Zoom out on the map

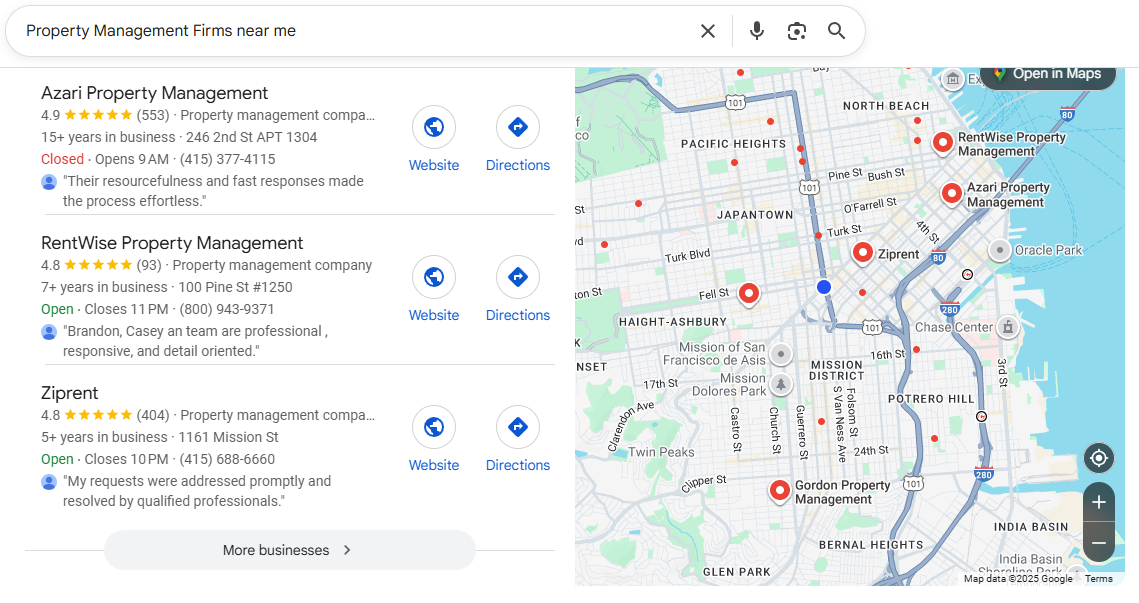tap(1099, 542)
